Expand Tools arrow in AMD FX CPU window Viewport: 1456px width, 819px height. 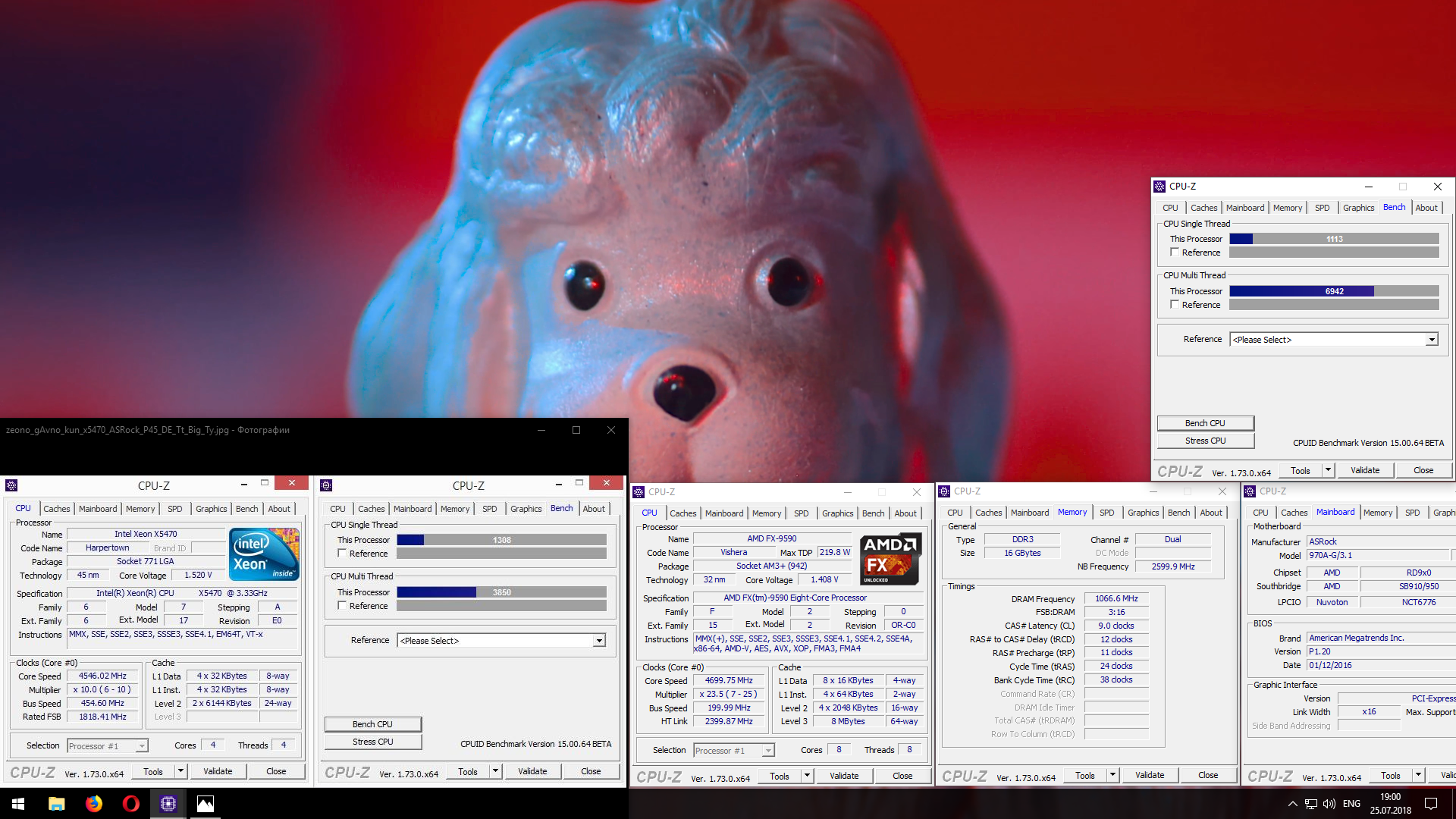click(807, 776)
